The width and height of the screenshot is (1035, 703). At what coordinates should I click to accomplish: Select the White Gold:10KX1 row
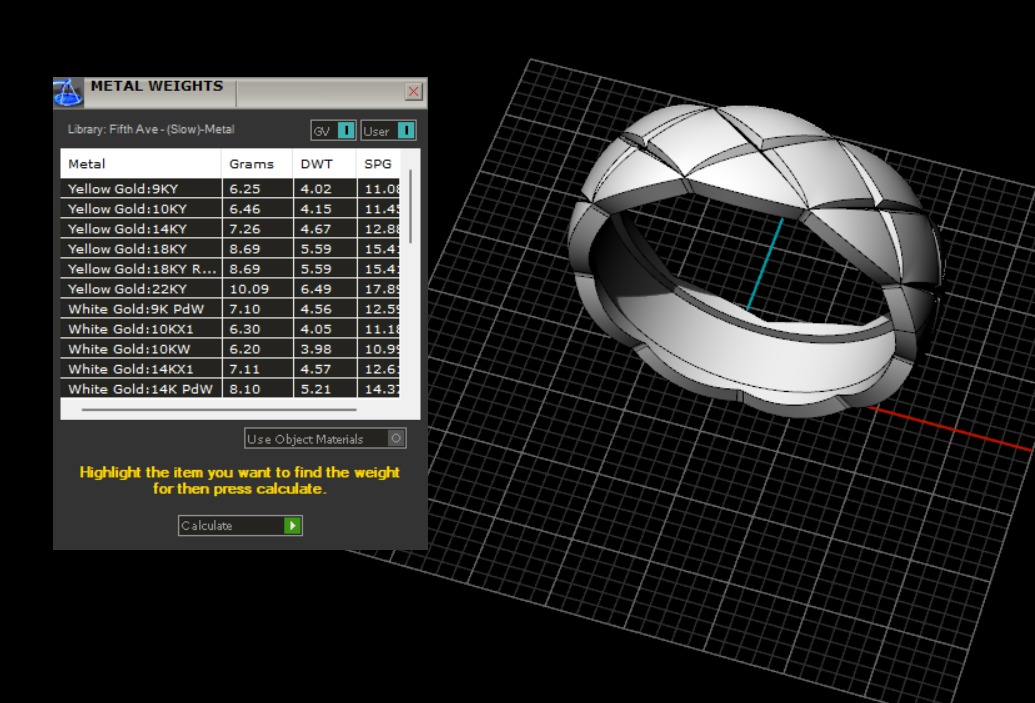230,329
